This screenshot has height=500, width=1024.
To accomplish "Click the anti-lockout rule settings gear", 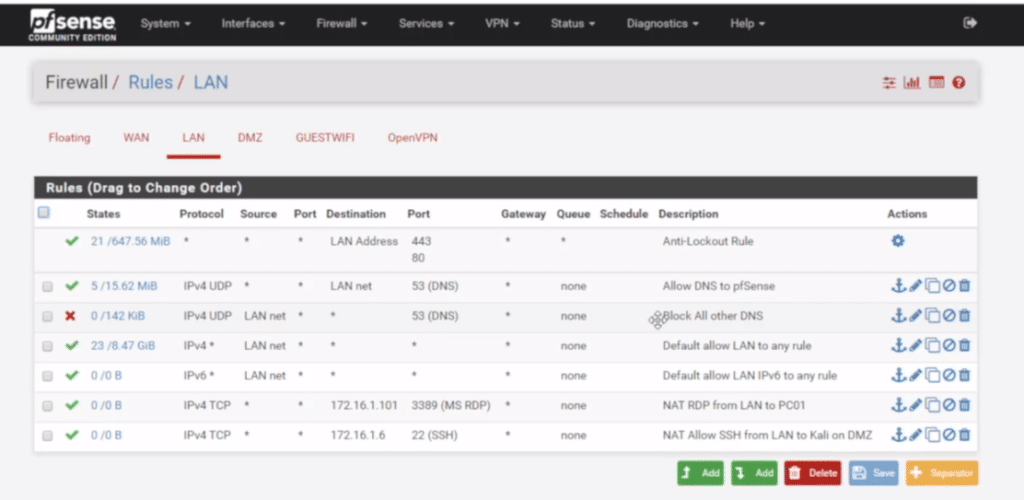I will pyautogui.click(x=897, y=241).
